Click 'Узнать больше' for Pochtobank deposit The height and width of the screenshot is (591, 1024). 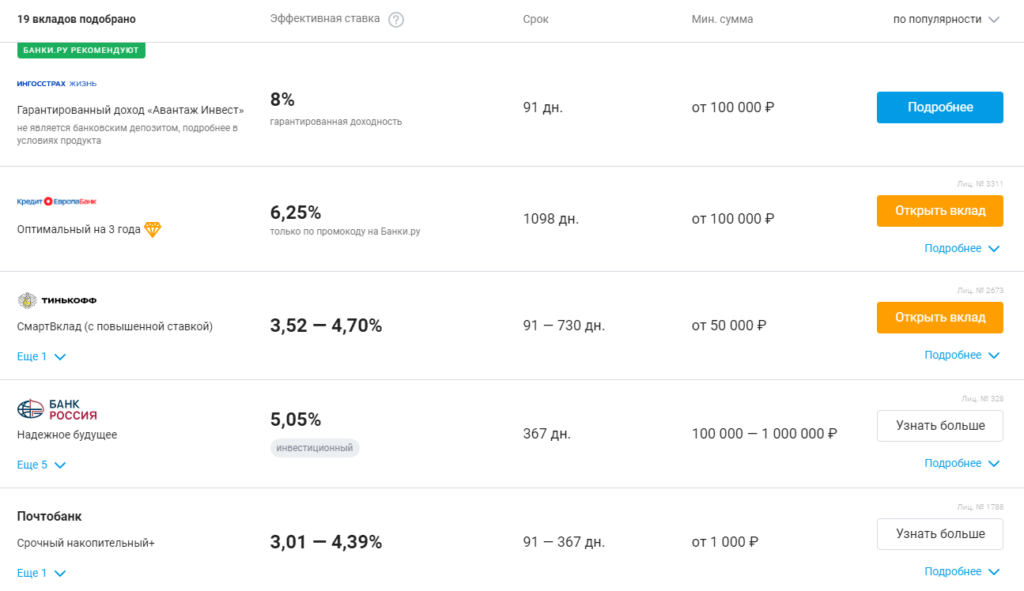click(x=939, y=533)
